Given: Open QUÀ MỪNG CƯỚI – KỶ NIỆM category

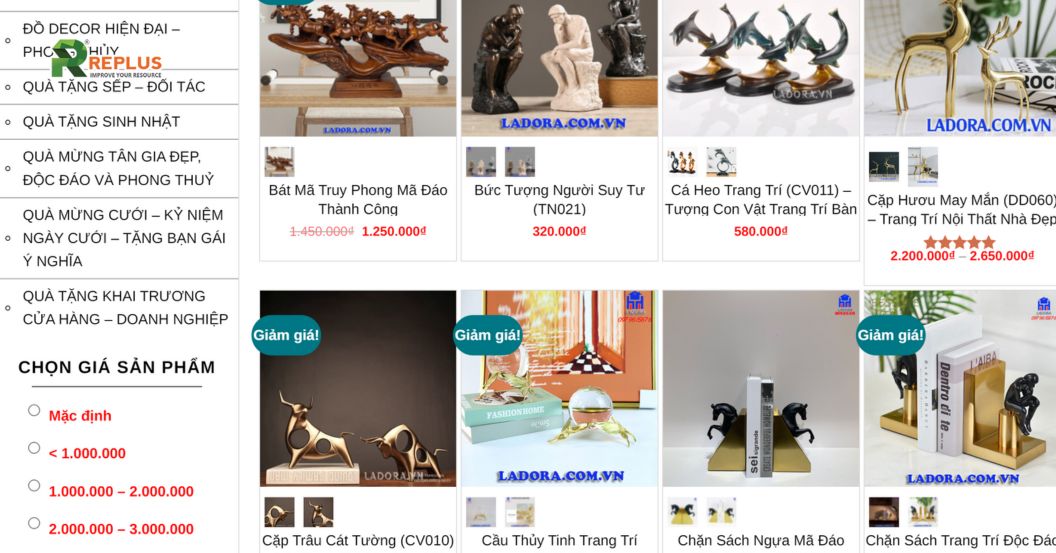Looking at the screenshot, I should point(124,238).
